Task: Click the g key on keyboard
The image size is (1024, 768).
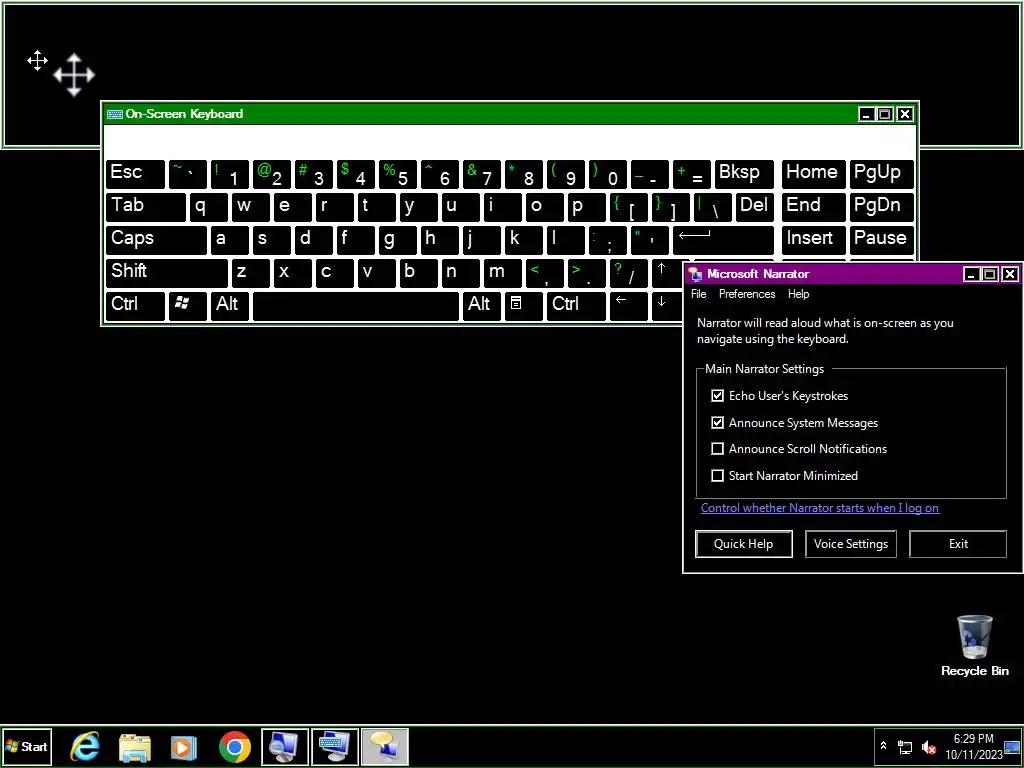Action: point(398,240)
